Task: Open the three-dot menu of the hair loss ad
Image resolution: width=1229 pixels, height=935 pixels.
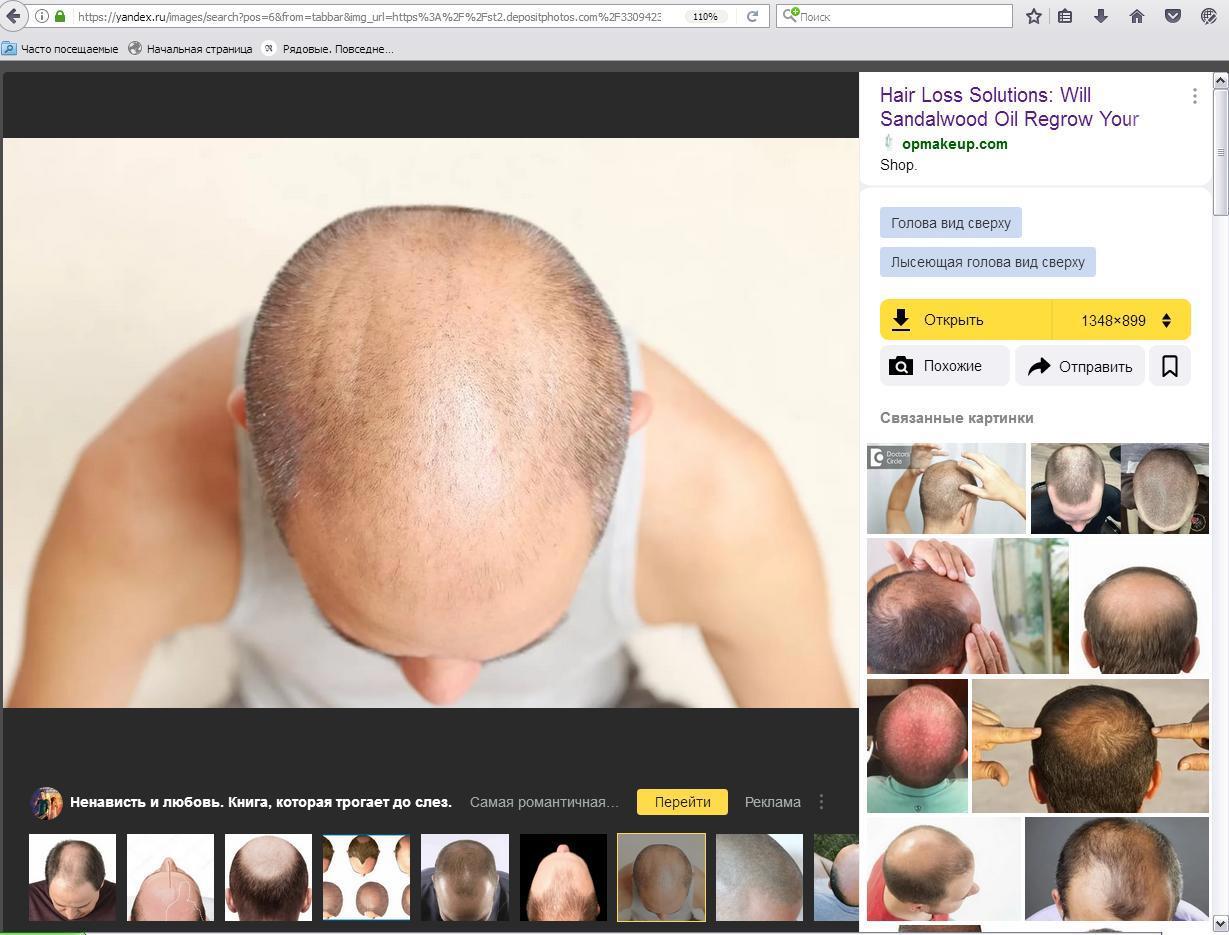Action: click(1194, 96)
